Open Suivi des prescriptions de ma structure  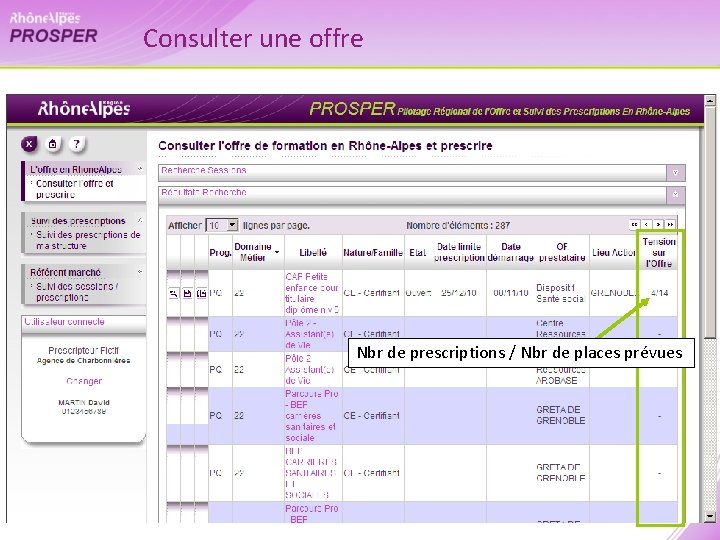click(88, 240)
